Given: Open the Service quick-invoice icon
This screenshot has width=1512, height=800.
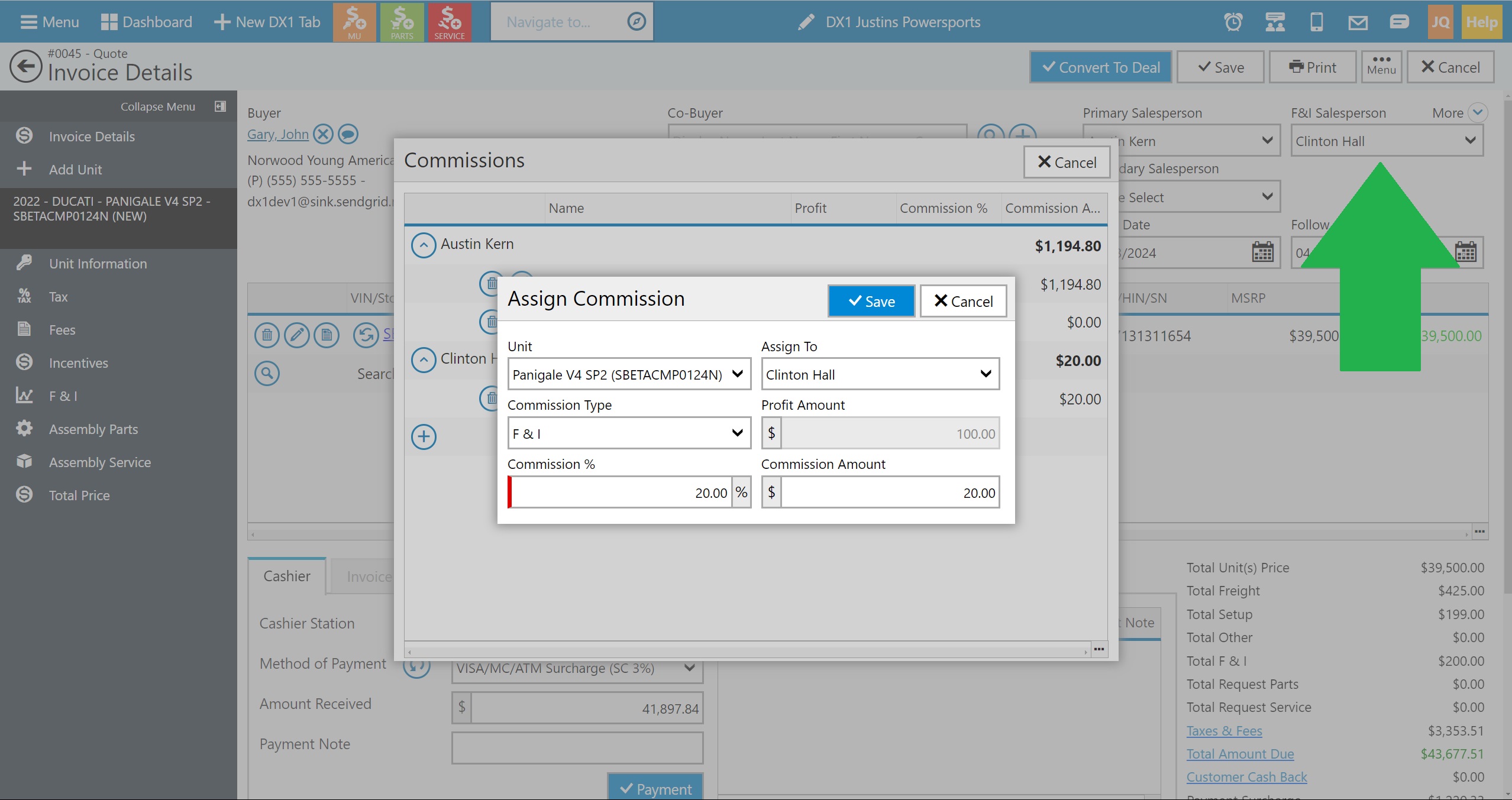Looking at the screenshot, I should (449, 22).
